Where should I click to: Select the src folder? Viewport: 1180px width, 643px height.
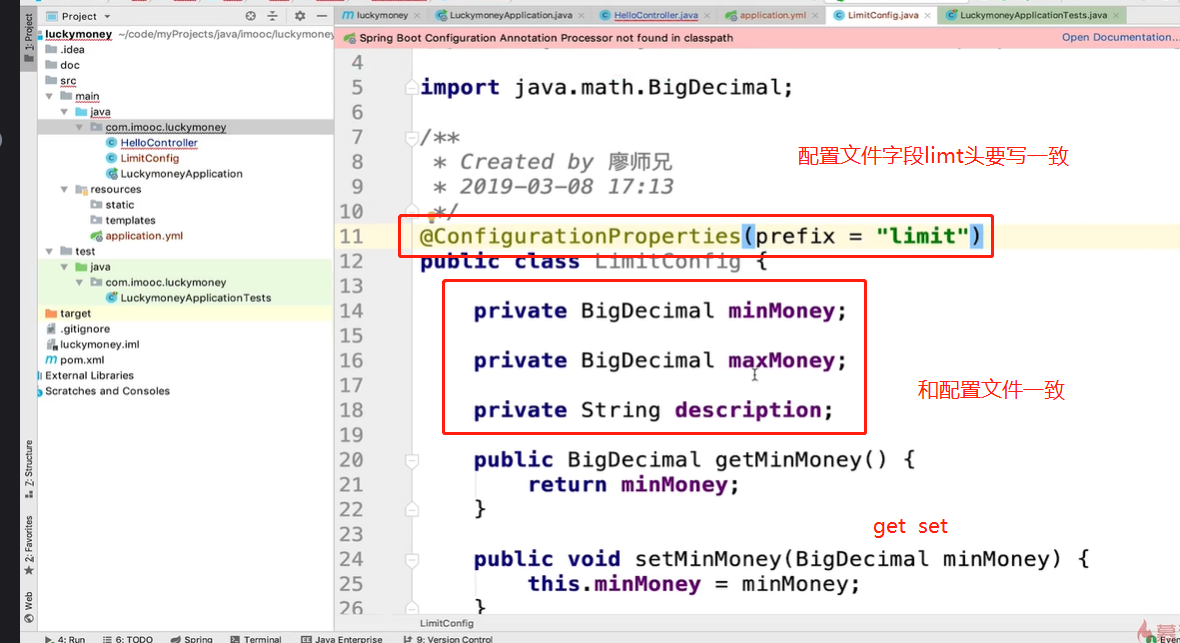[68, 81]
